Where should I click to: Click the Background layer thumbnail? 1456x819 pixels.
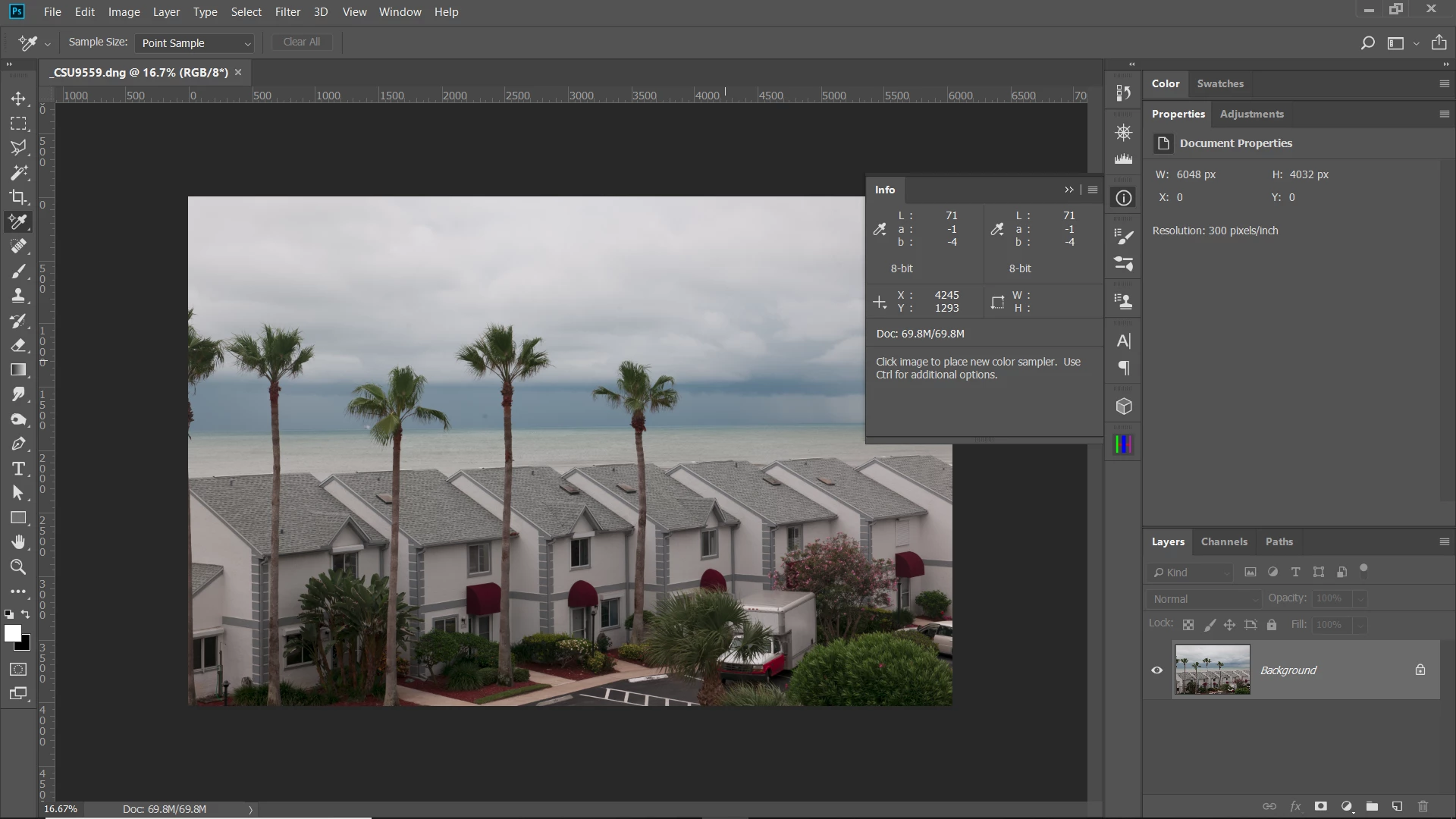(x=1212, y=670)
